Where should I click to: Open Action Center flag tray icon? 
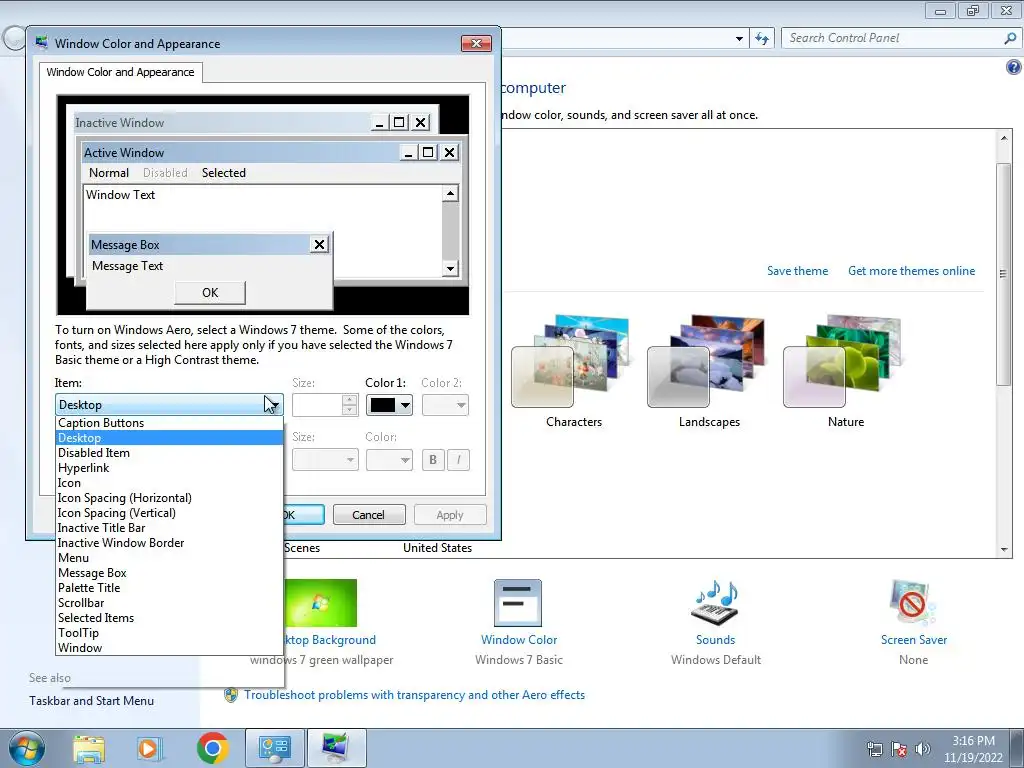[899, 749]
